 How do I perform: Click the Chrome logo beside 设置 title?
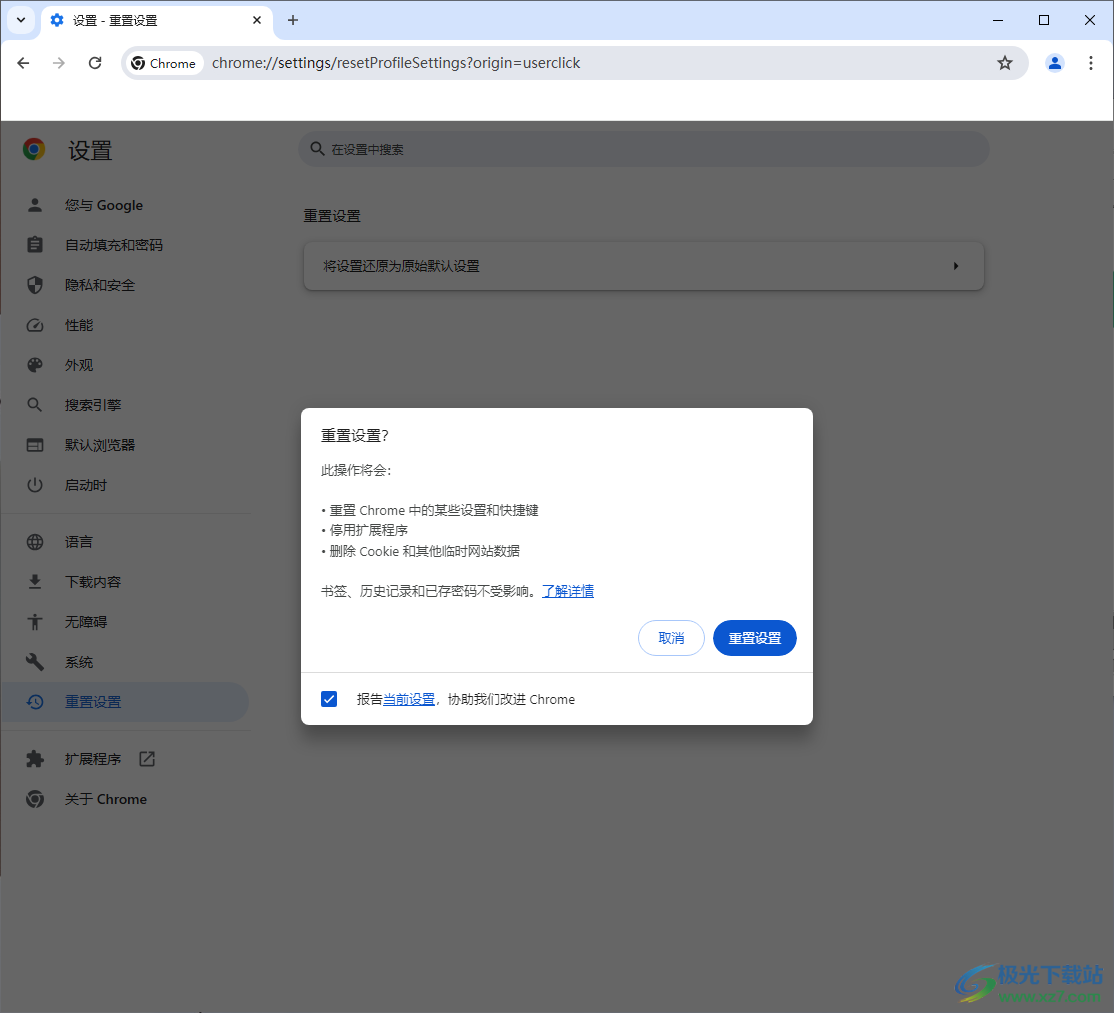34,149
